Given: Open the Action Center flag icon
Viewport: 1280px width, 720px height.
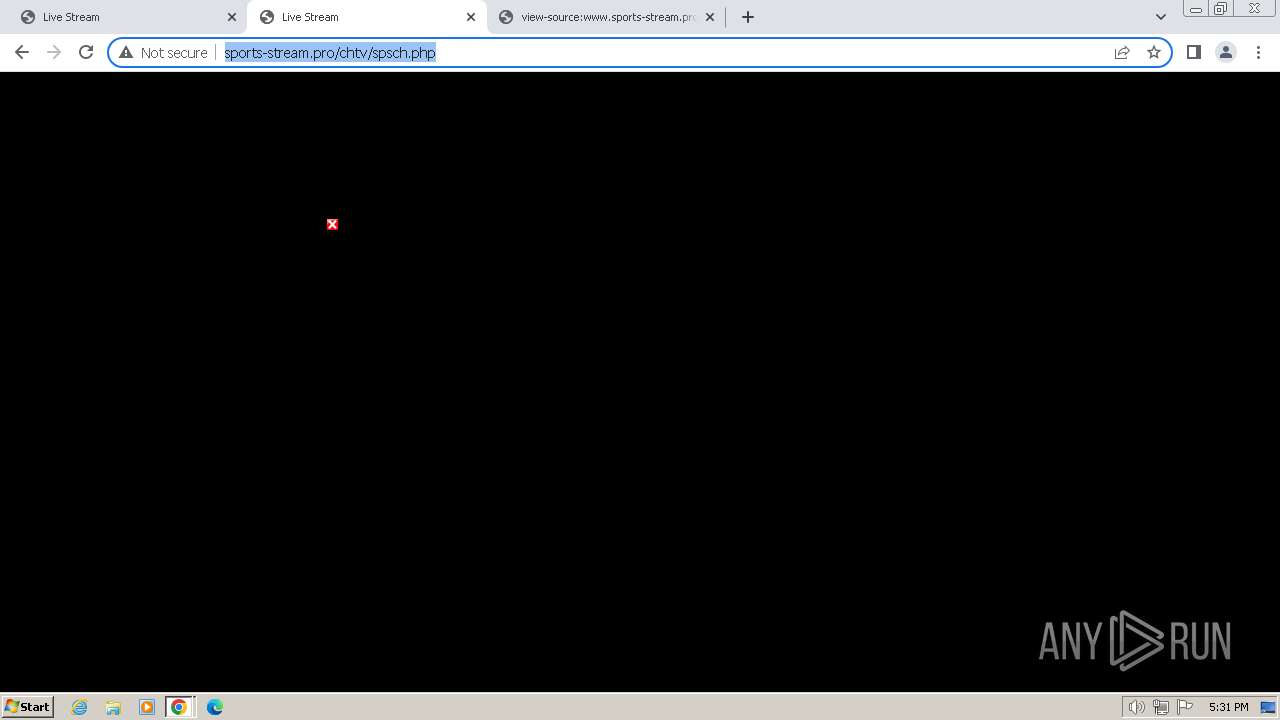Looking at the screenshot, I should click(x=1185, y=707).
